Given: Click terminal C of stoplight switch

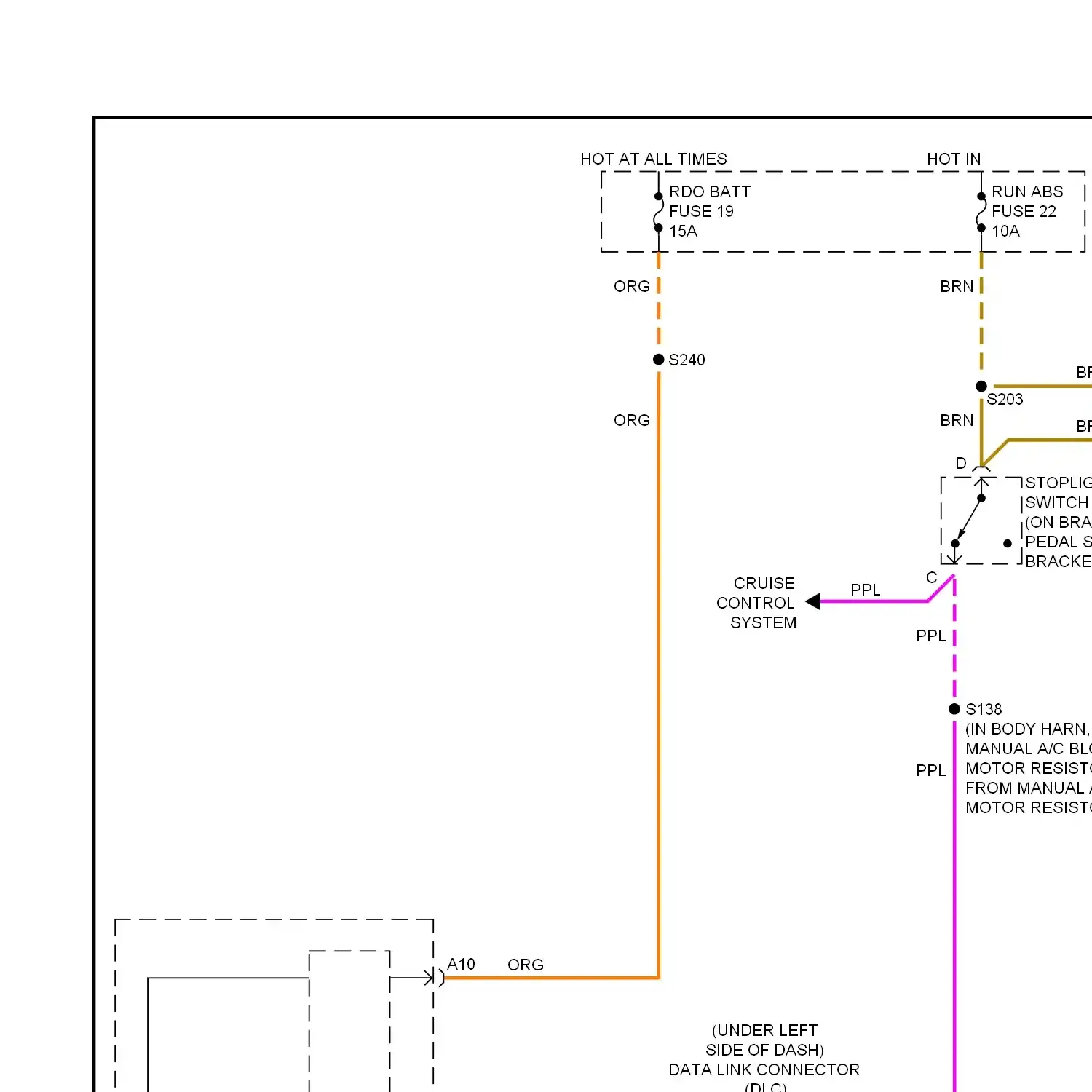Looking at the screenshot, I should point(932,577).
